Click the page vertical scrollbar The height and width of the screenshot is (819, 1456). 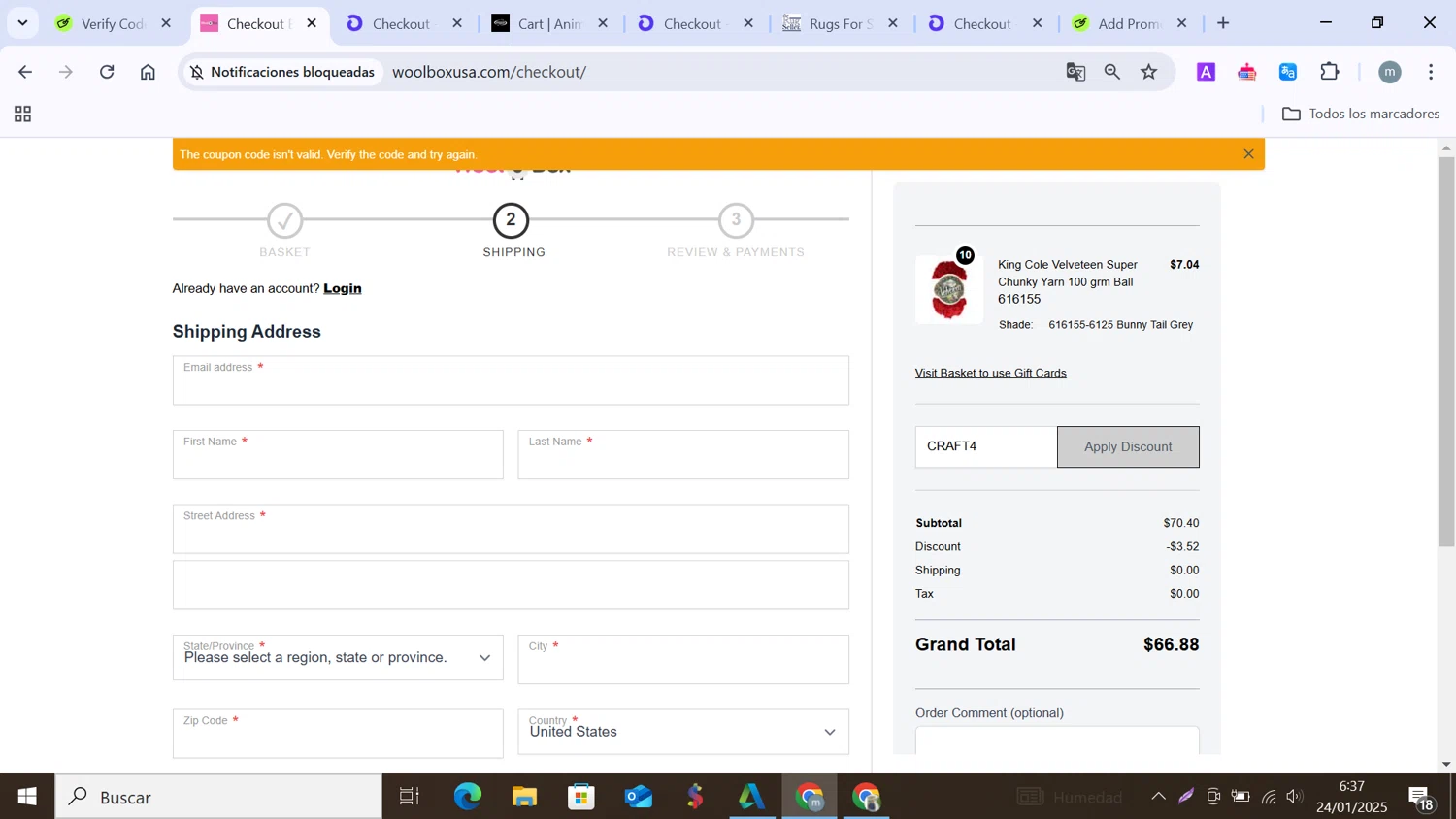tap(1446, 351)
